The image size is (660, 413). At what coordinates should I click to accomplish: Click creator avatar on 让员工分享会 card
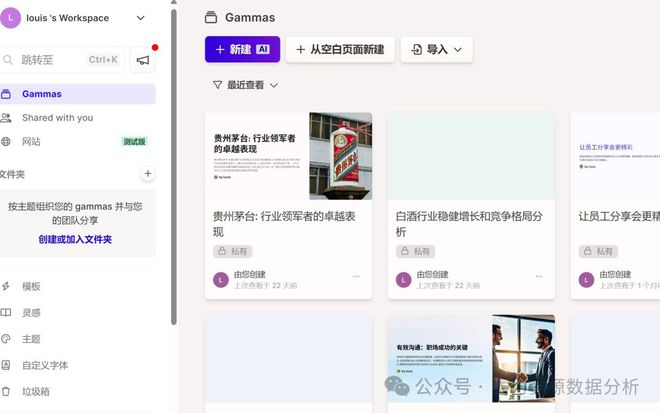(x=586, y=280)
